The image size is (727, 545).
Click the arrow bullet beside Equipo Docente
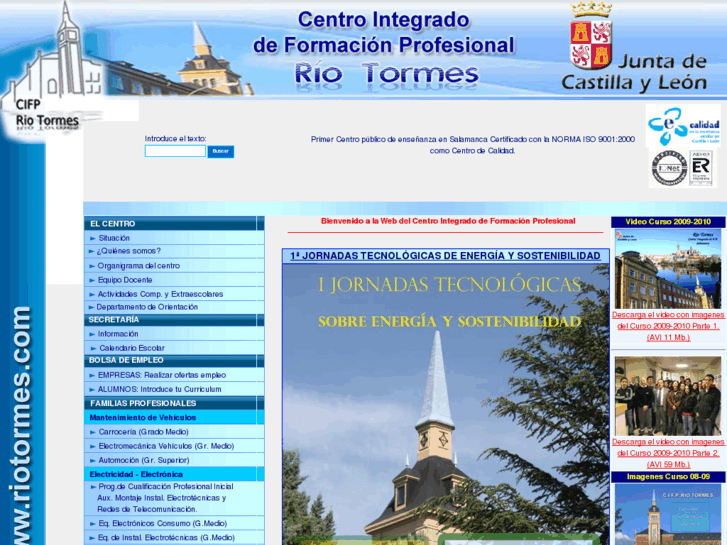tap(92, 281)
